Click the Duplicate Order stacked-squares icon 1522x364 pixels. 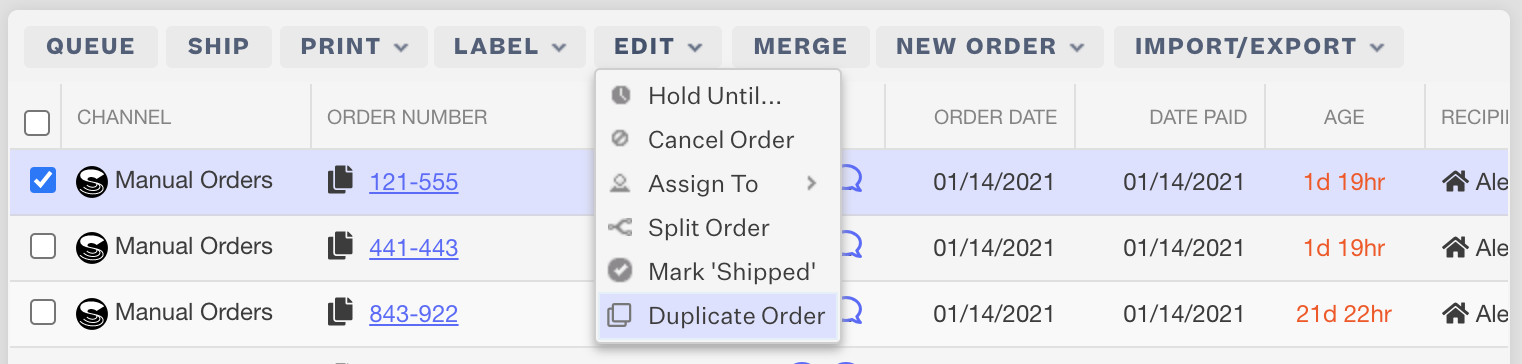click(x=620, y=315)
